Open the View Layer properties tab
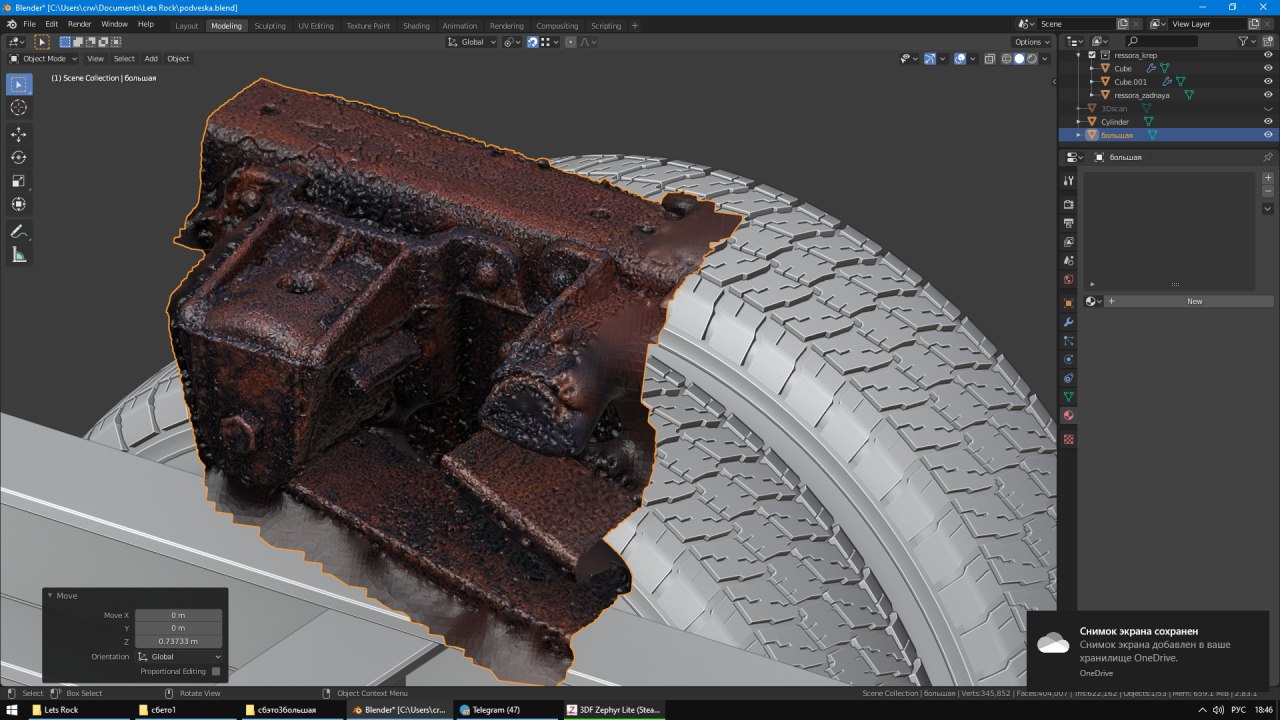This screenshot has width=1280, height=720. (1068, 242)
